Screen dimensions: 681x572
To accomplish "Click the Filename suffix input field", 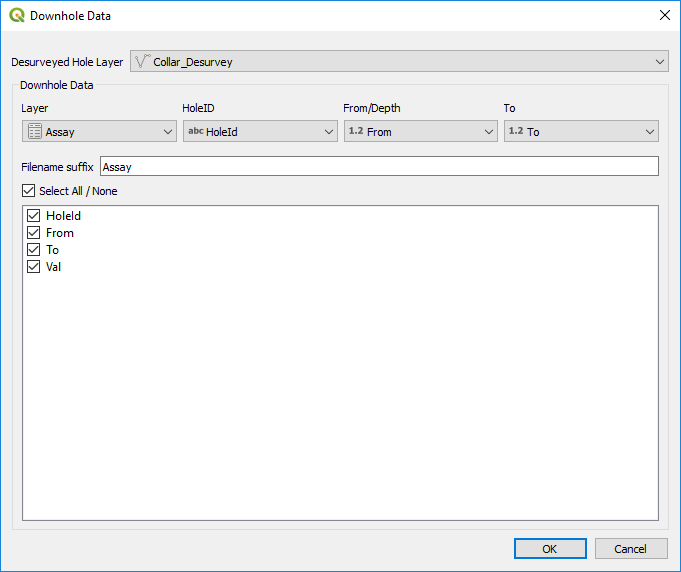I will click(379, 166).
